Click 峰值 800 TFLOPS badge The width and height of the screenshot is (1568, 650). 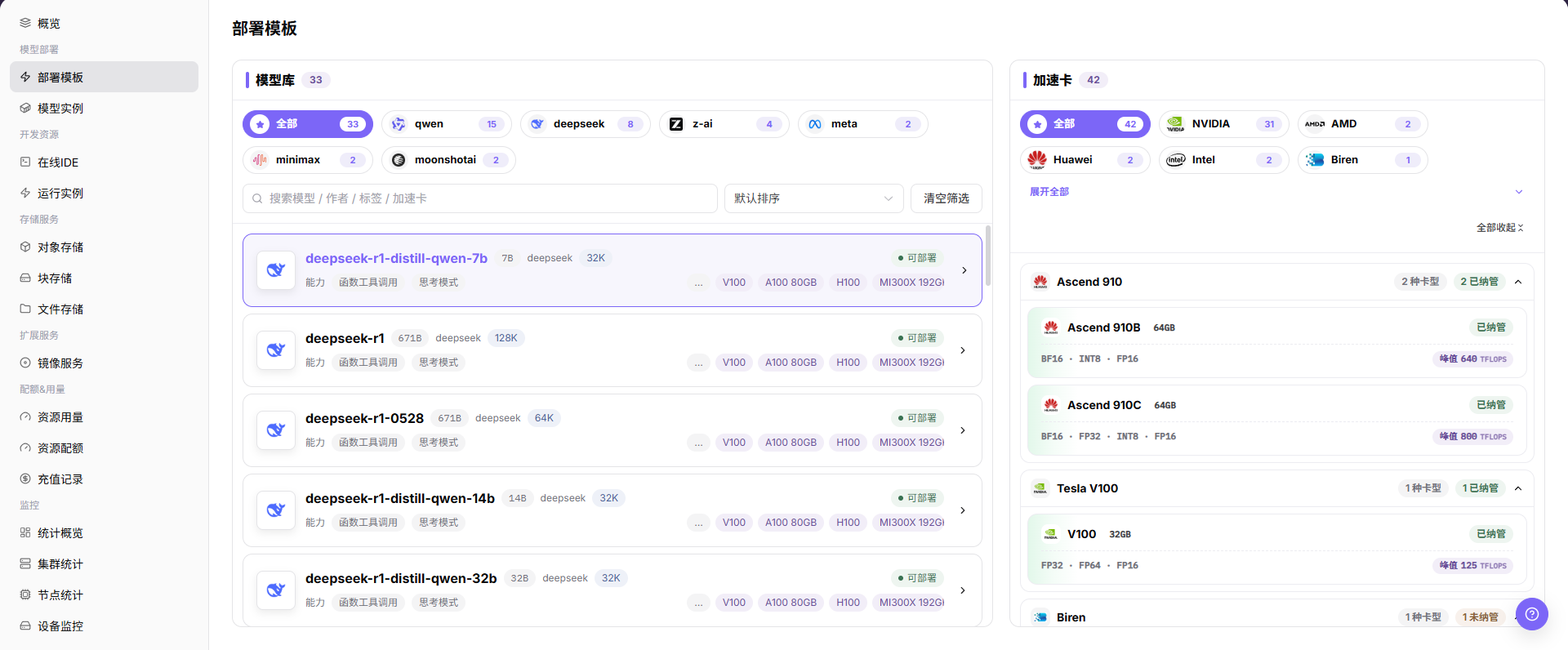[x=1473, y=437]
